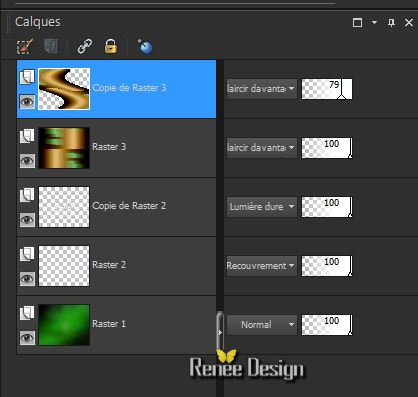Click opacity slider showing 79
This screenshot has height=397, width=418.
tap(327, 89)
